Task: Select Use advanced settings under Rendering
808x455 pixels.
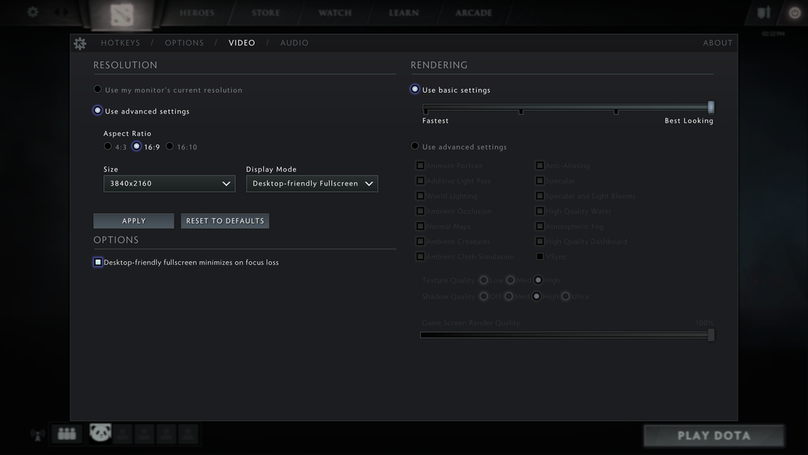Action: point(416,147)
